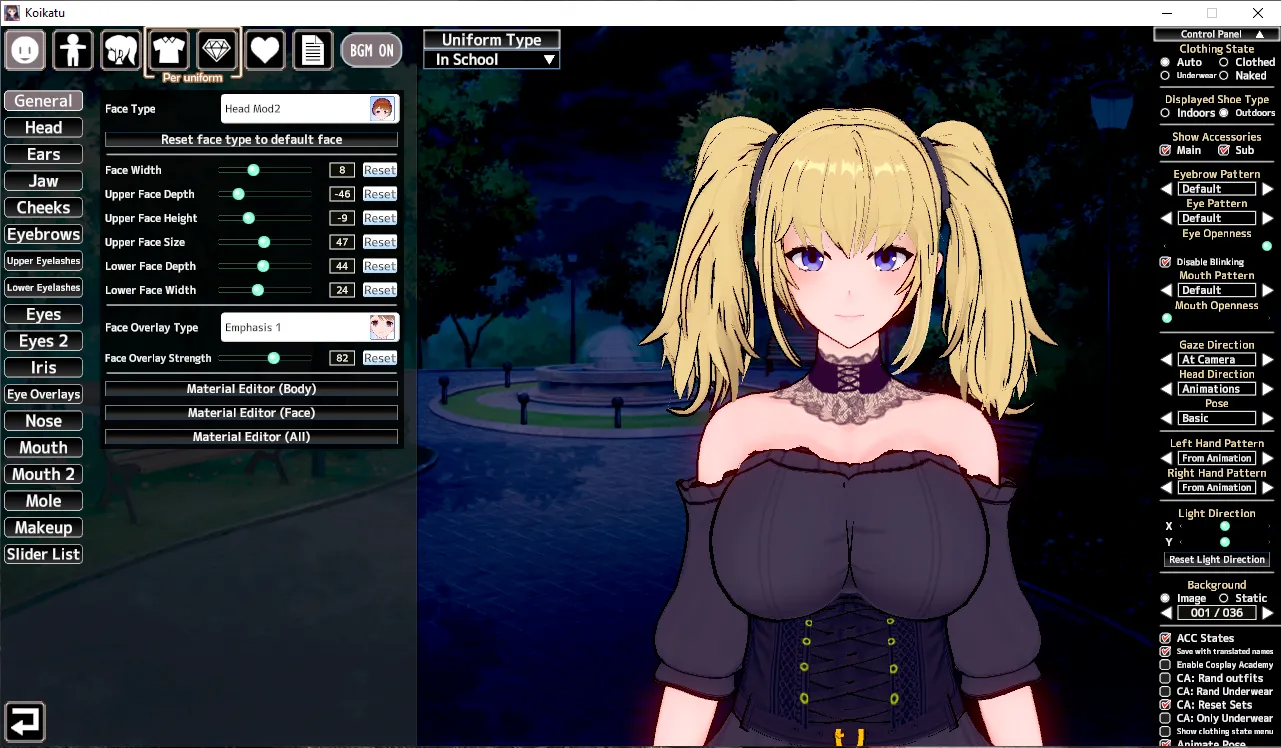This screenshot has height=748, width=1281.
Task: Click Reset face type to default face
Action: 251,140
